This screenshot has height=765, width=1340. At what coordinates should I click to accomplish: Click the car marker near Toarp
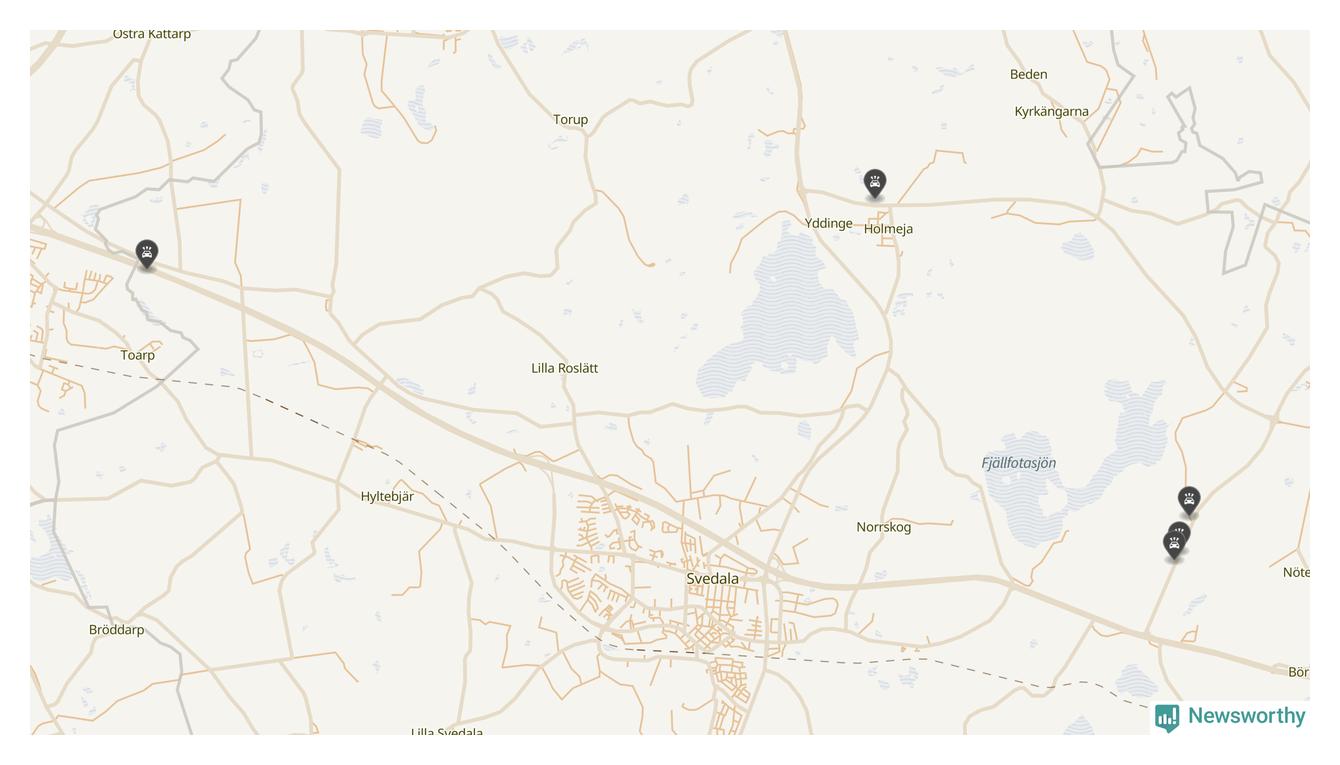click(147, 254)
